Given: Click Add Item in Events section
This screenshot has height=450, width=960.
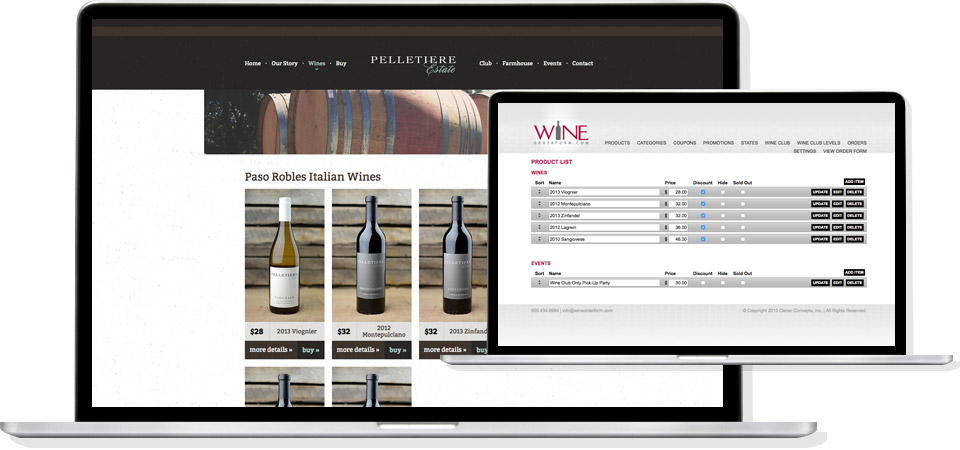Looking at the screenshot, I should (x=854, y=272).
